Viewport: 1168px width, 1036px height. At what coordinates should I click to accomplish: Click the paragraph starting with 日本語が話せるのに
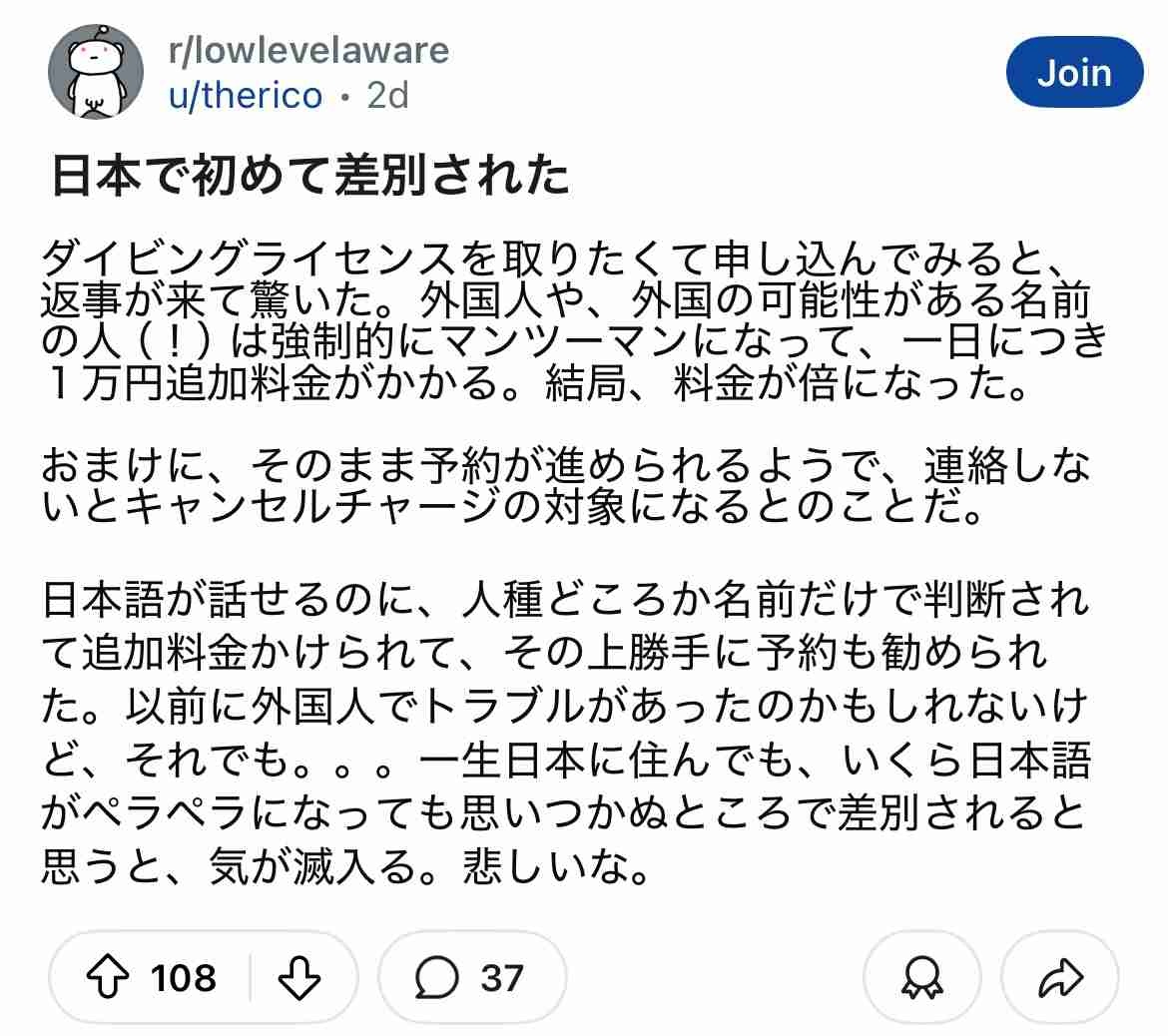point(564,734)
